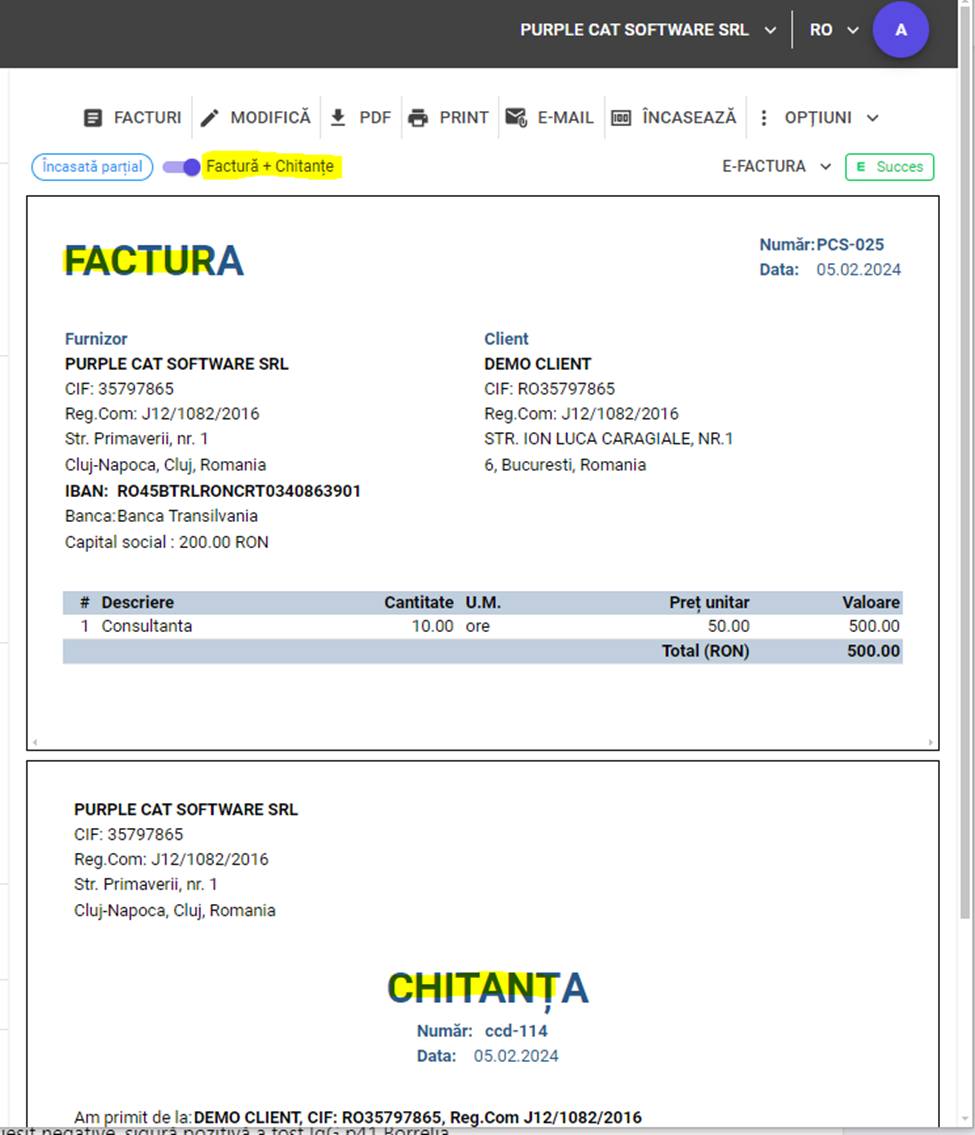
Task: Click the PDF download arrow icon
Action: pyautogui.click(x=338, y=117)
